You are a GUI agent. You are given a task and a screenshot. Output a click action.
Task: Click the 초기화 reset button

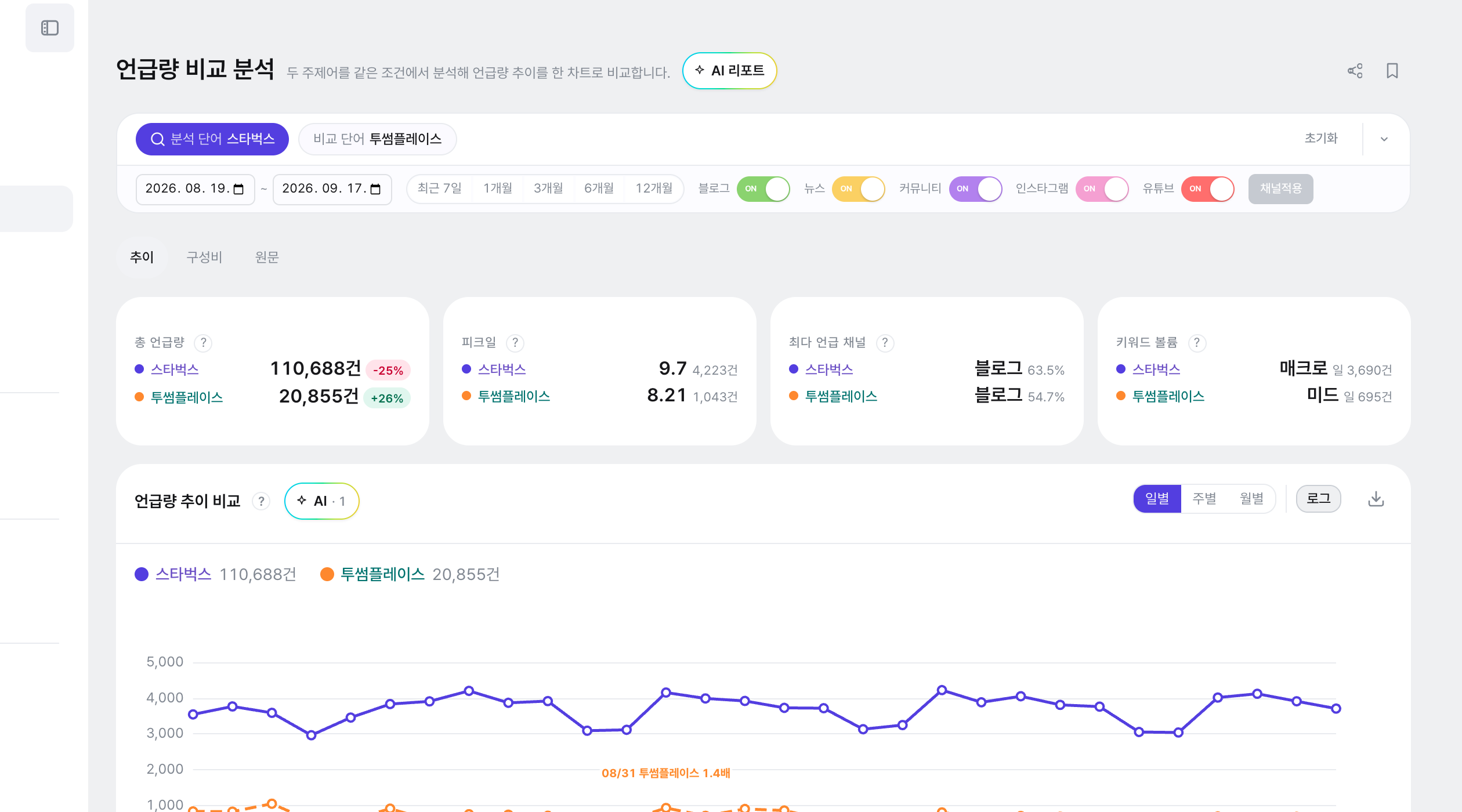(x=1321, y=138)
